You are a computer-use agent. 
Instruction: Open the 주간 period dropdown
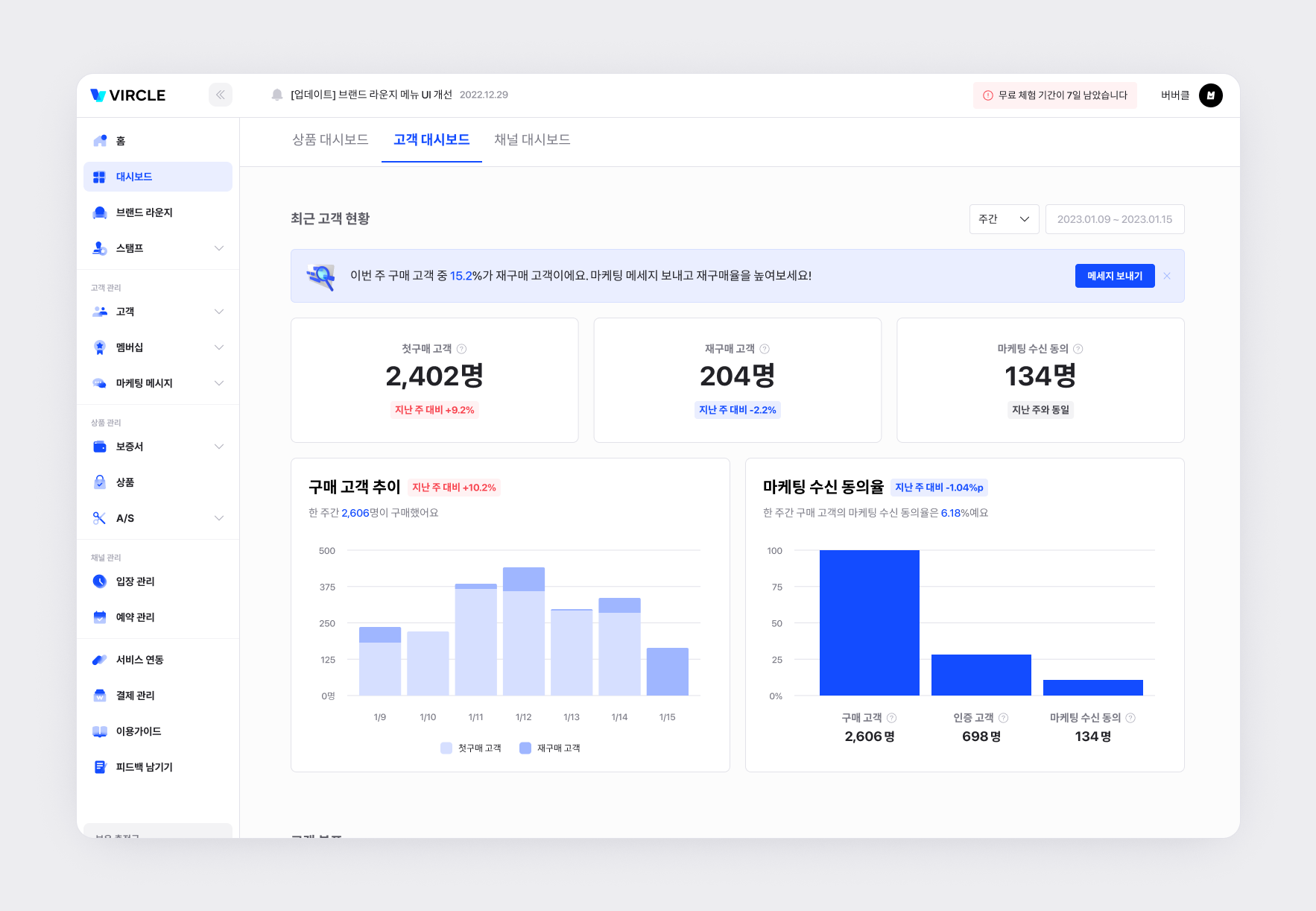tap(1004, 219)
